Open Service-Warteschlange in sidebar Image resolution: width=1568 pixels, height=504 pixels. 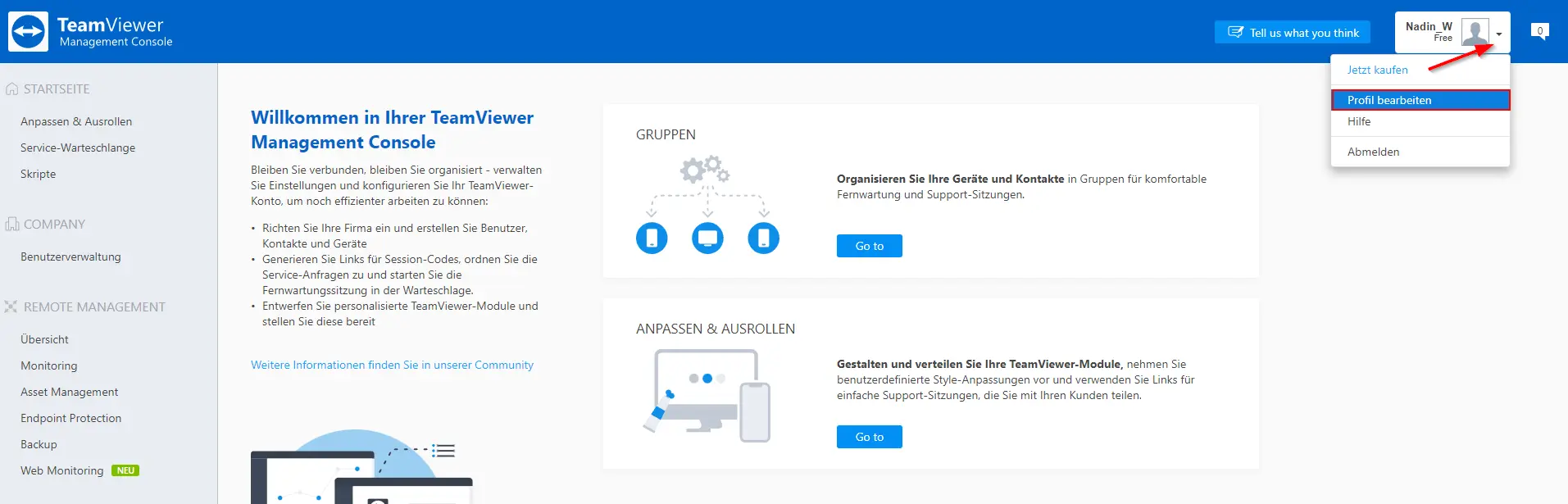(x=78, y=148)
